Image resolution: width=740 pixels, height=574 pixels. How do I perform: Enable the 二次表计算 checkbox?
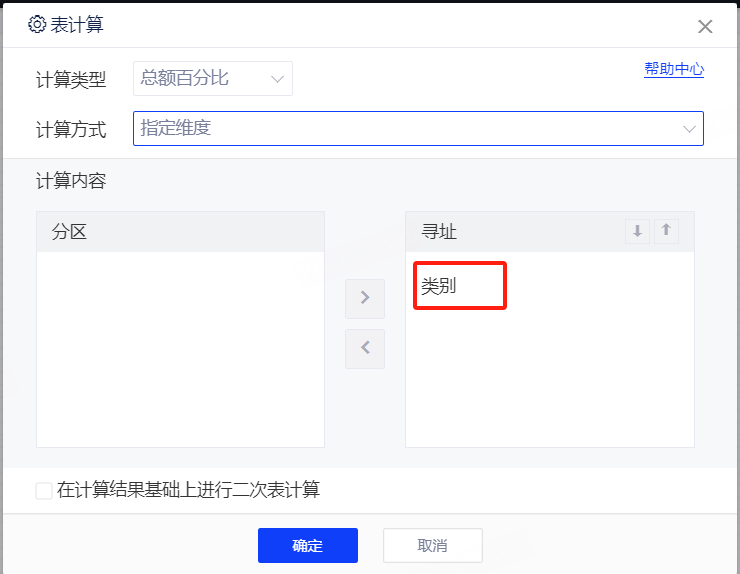[44, 491]
